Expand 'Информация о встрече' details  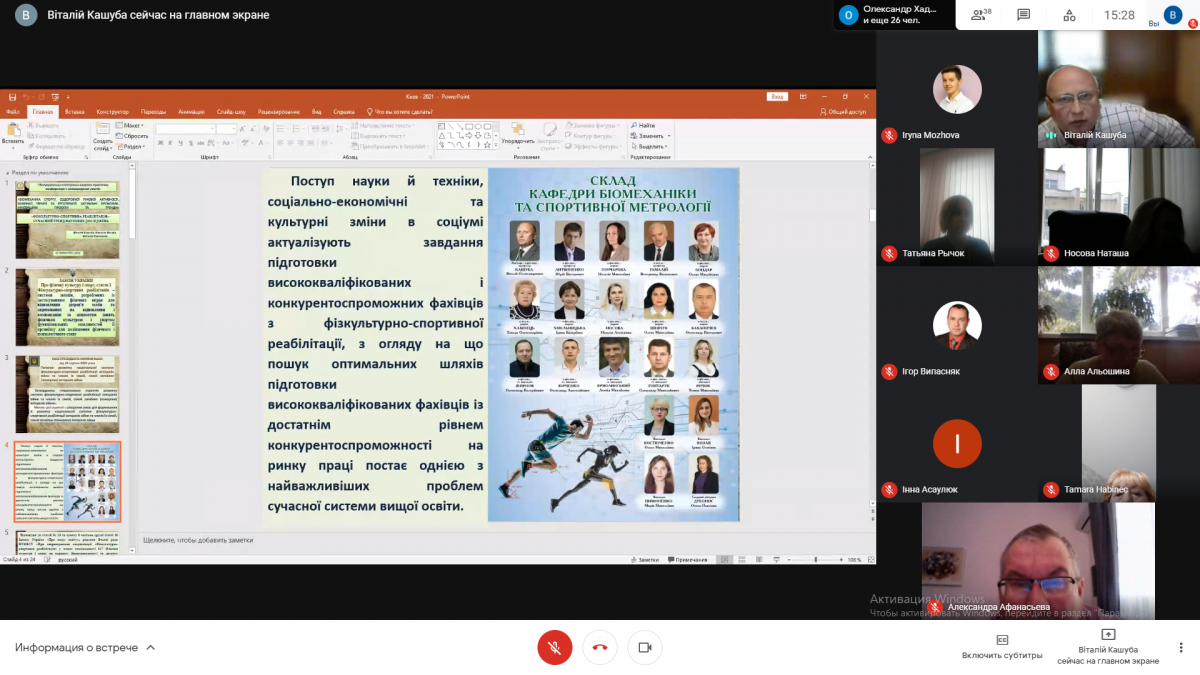coord(85,647)
